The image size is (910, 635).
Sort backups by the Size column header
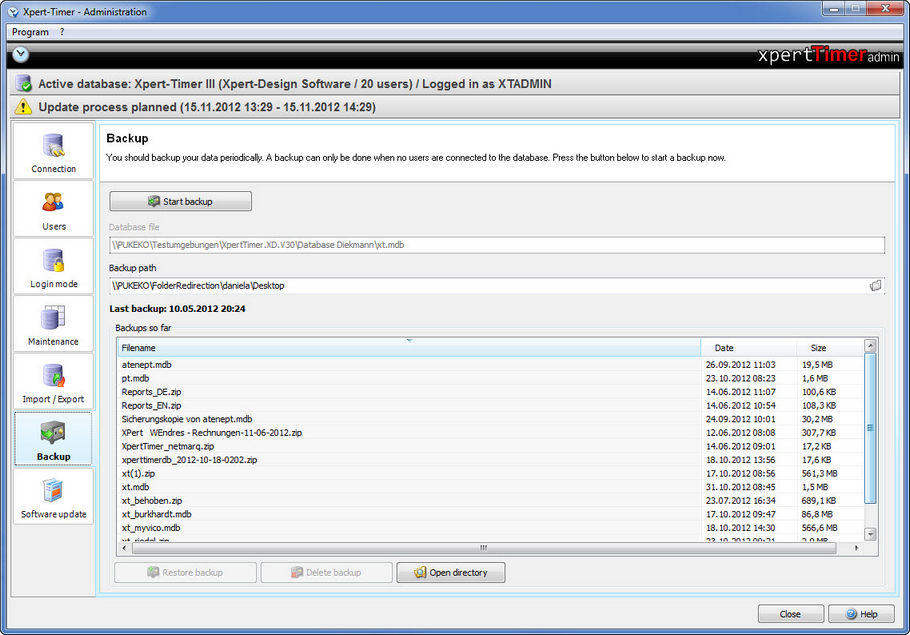point(829,348)
